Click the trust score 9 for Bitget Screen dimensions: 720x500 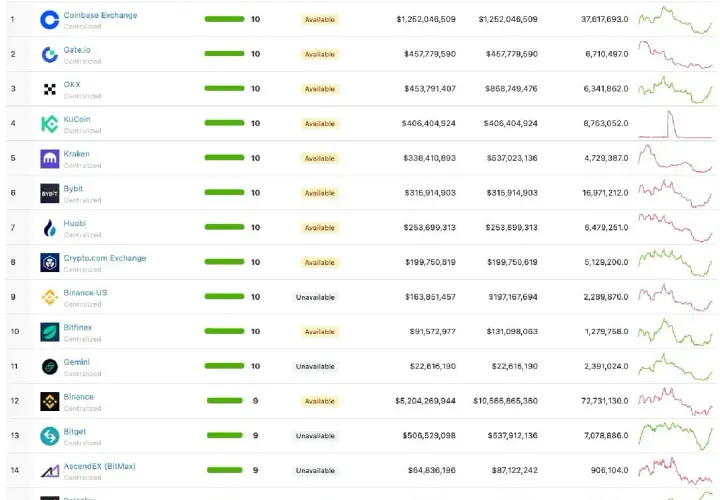255,435
